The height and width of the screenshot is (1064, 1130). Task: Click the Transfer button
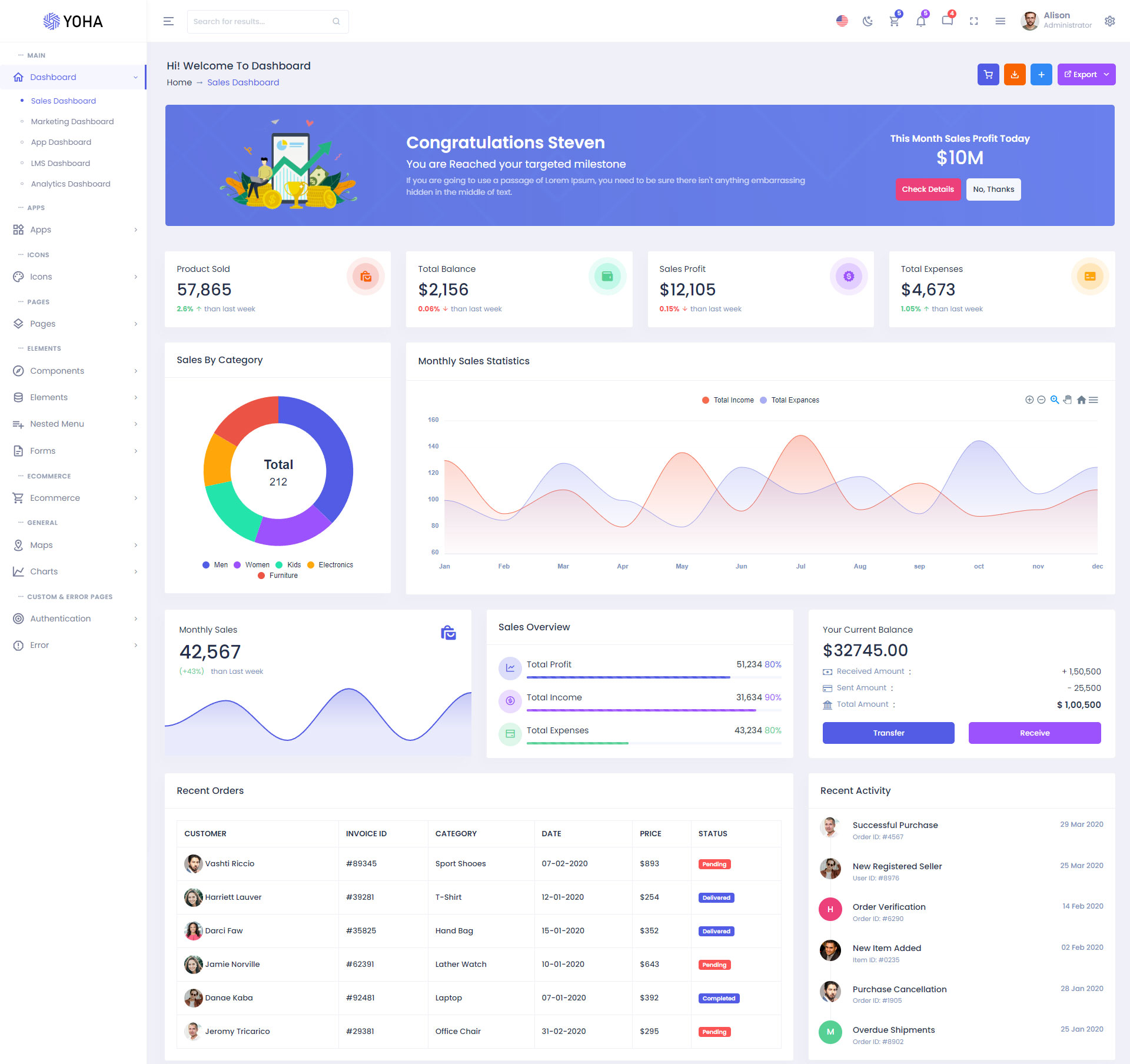[888, 733]
